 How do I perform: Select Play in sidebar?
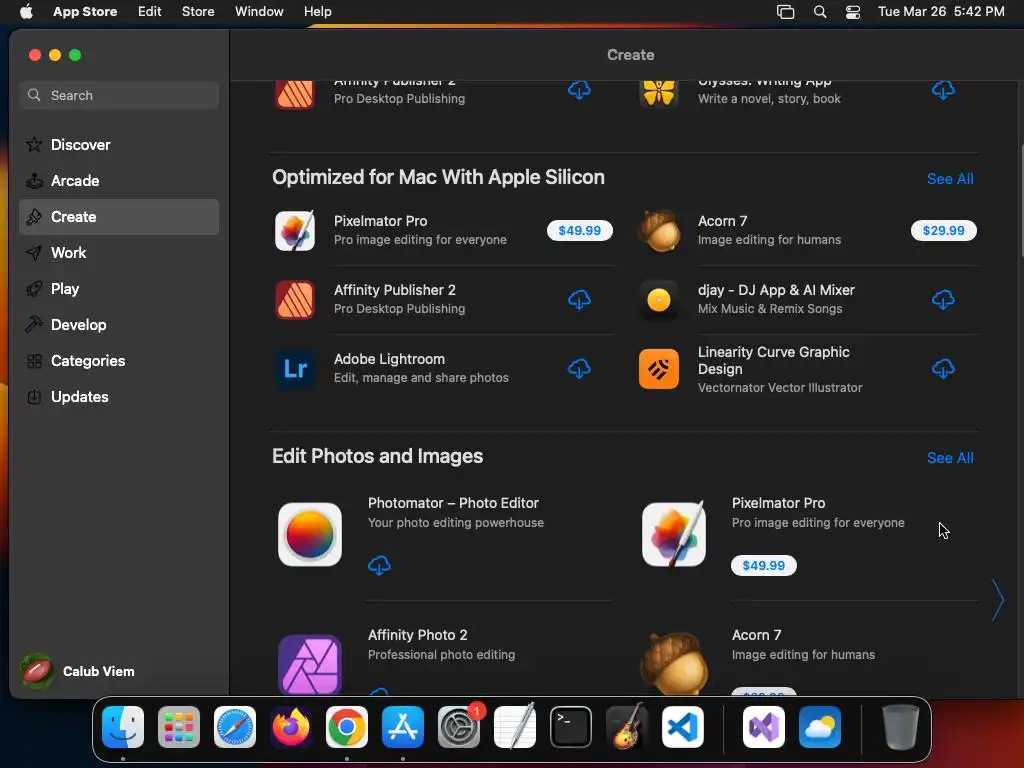[x=119, y=289]
